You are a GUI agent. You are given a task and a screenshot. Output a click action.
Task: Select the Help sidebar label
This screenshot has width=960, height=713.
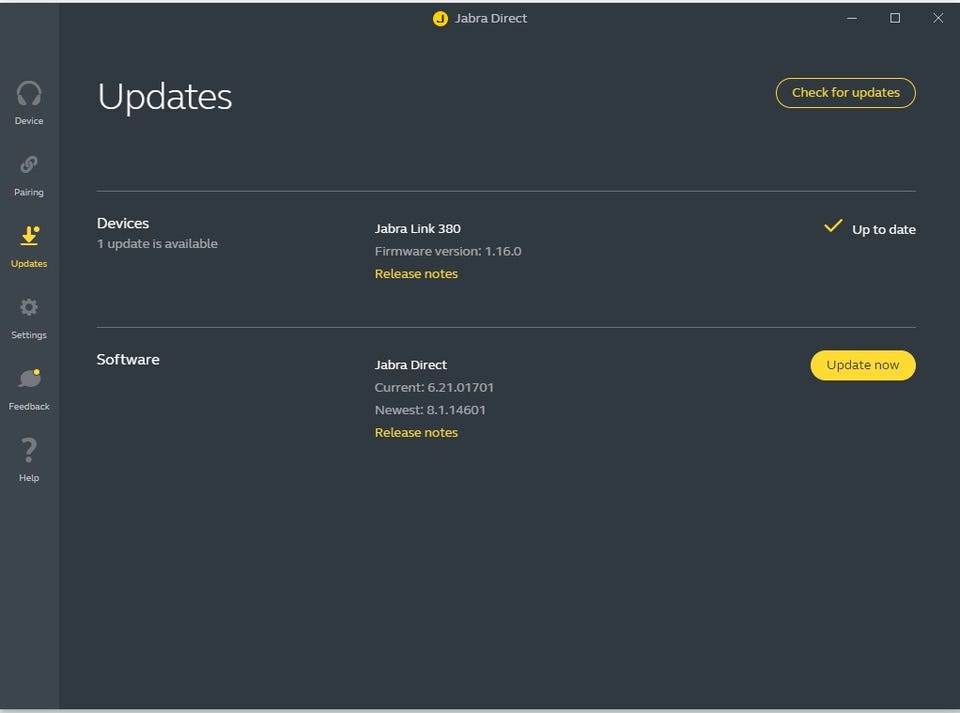[29, 477]
